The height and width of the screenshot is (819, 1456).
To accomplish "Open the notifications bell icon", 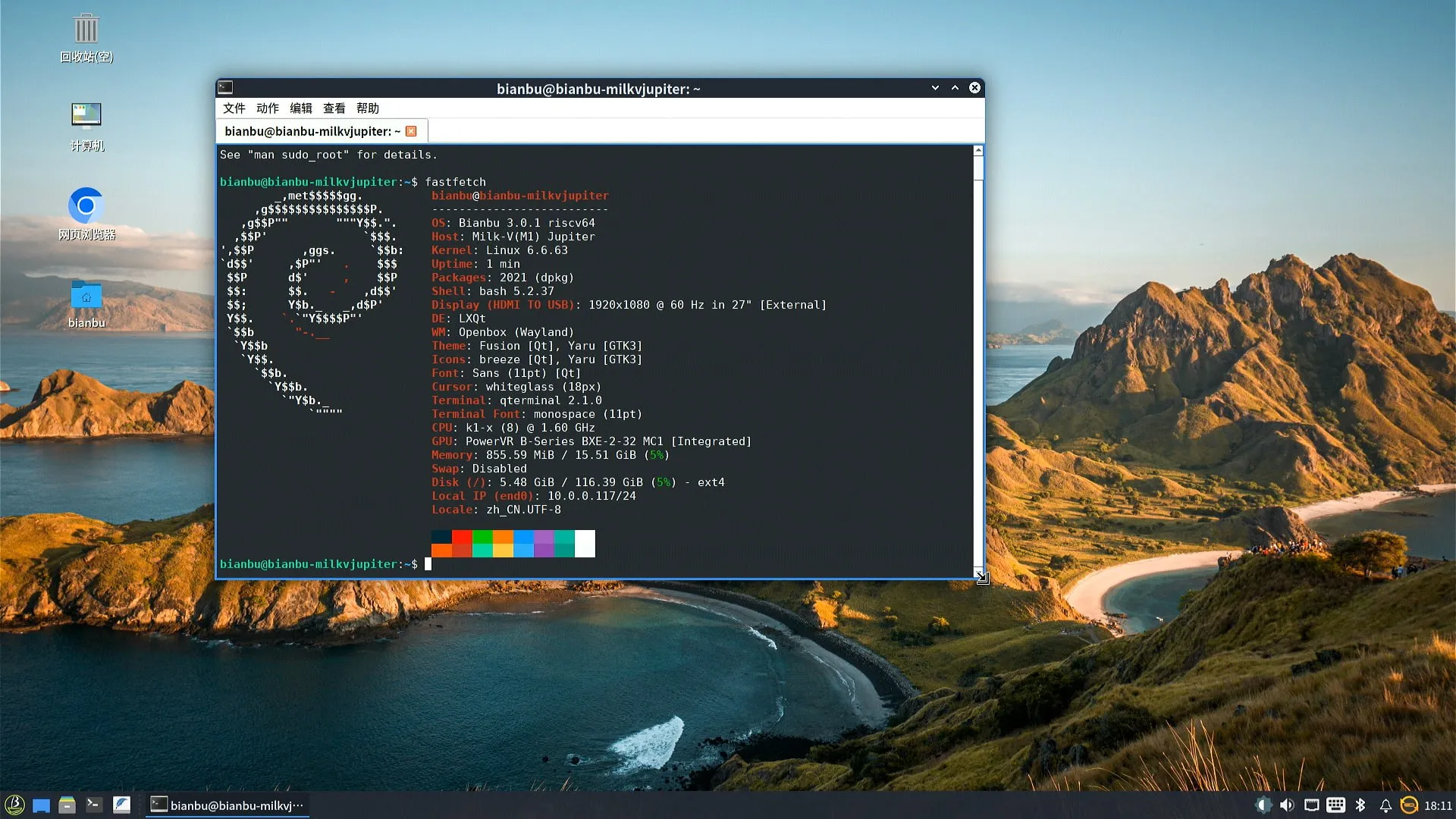I will click(1385, 805).
